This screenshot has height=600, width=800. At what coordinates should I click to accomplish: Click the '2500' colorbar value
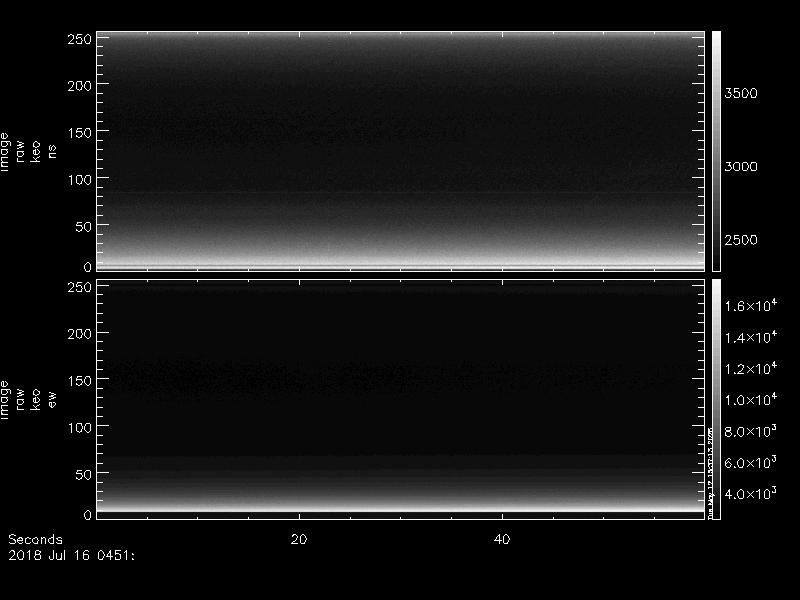[x=741, y=240]
